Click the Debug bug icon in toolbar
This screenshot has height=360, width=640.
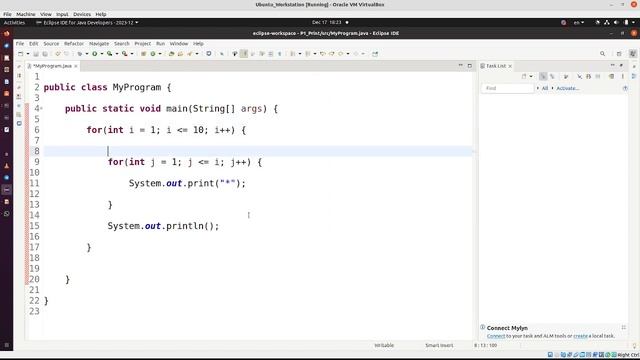80,54
